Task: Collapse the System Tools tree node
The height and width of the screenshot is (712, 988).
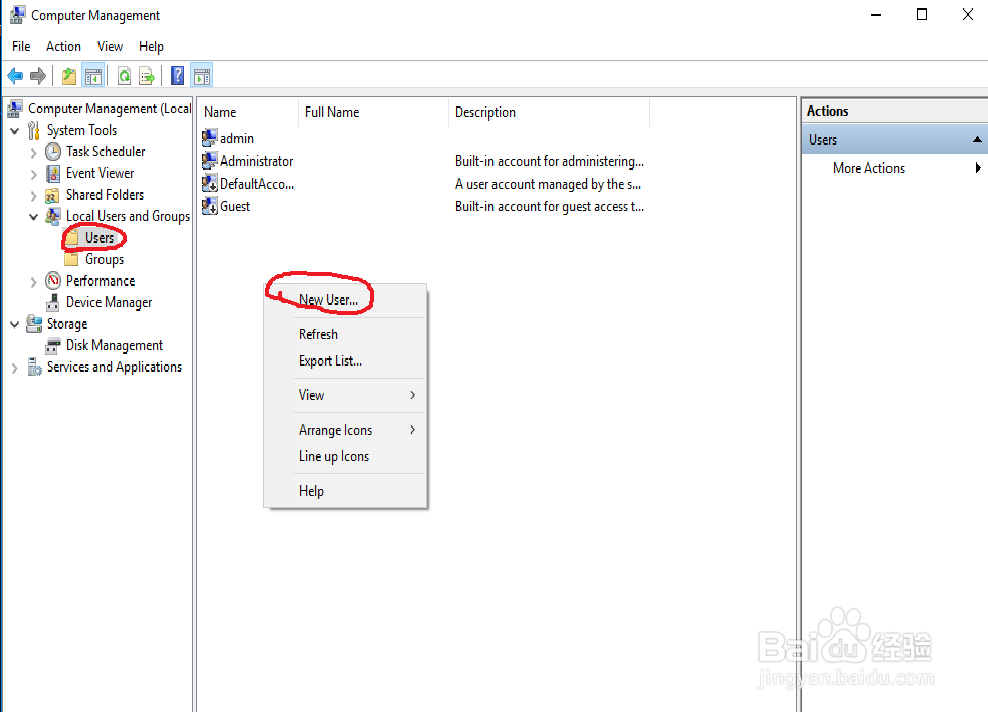Action: tap(14, 131)
